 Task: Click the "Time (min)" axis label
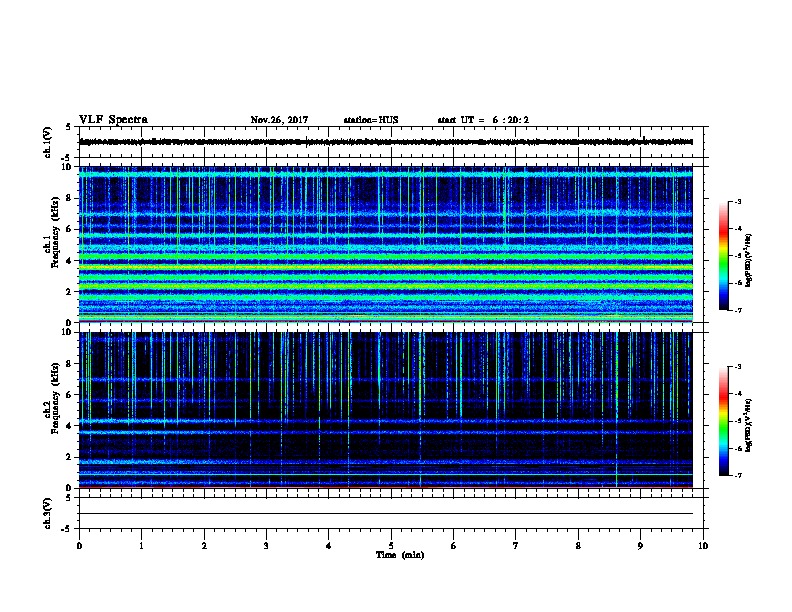pyautogui.click(x=400, y=555)
